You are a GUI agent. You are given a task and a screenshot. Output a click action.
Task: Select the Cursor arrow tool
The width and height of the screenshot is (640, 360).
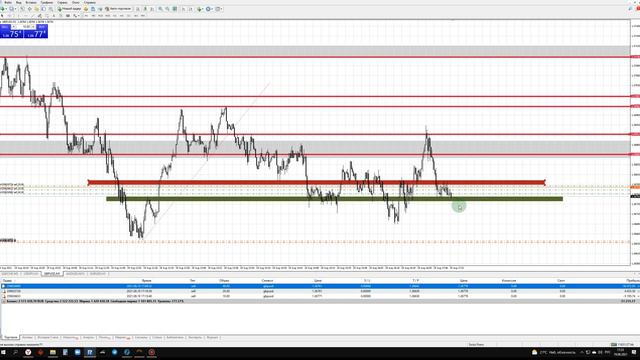[2, 16]
